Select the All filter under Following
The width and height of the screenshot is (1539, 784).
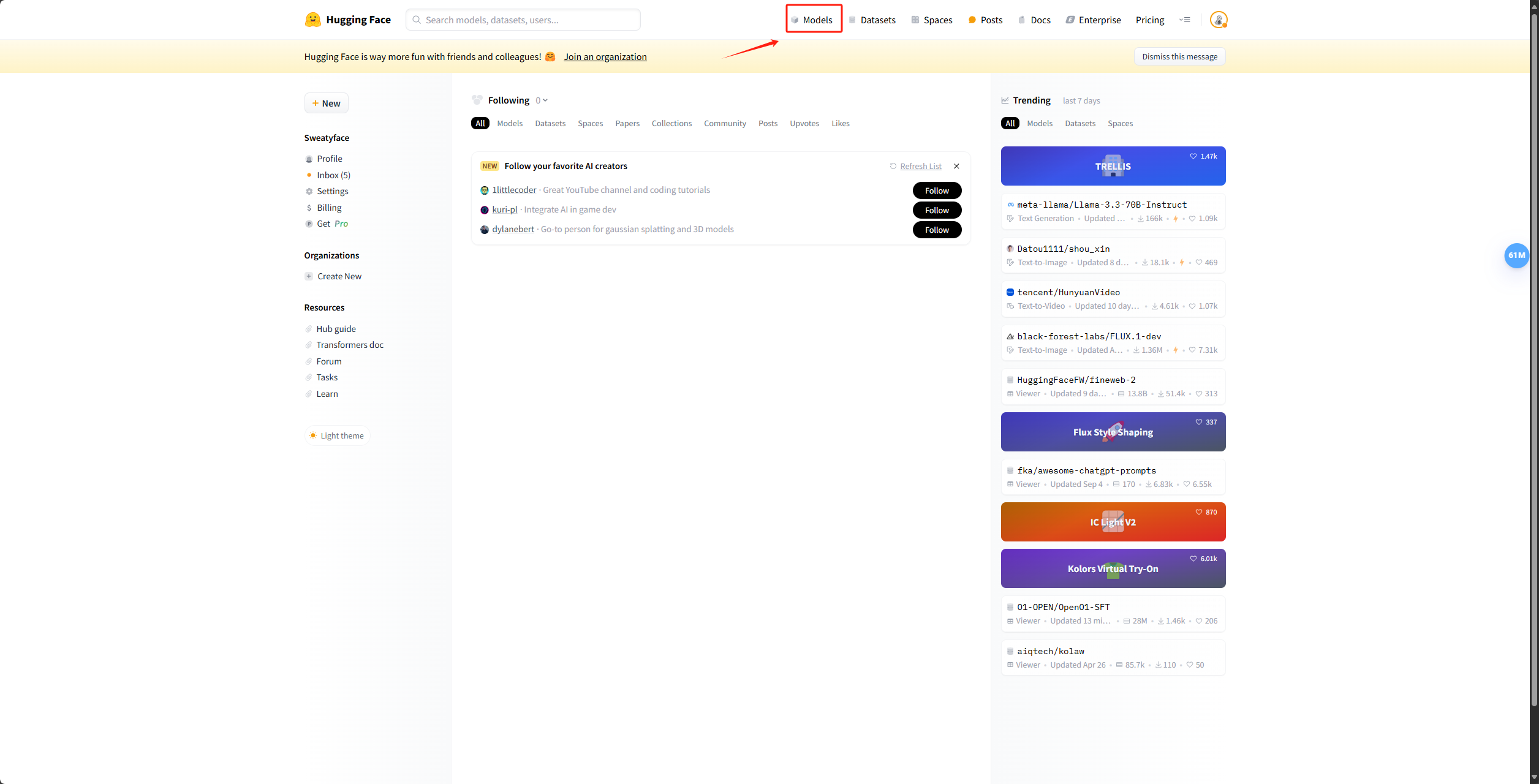(x=480, y=123)
